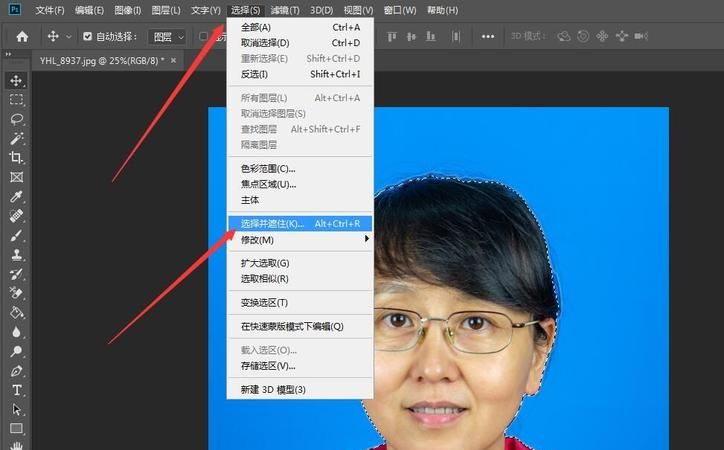Select the Brush tool
This screenshot has width=724, height=450.
(16, 235)
